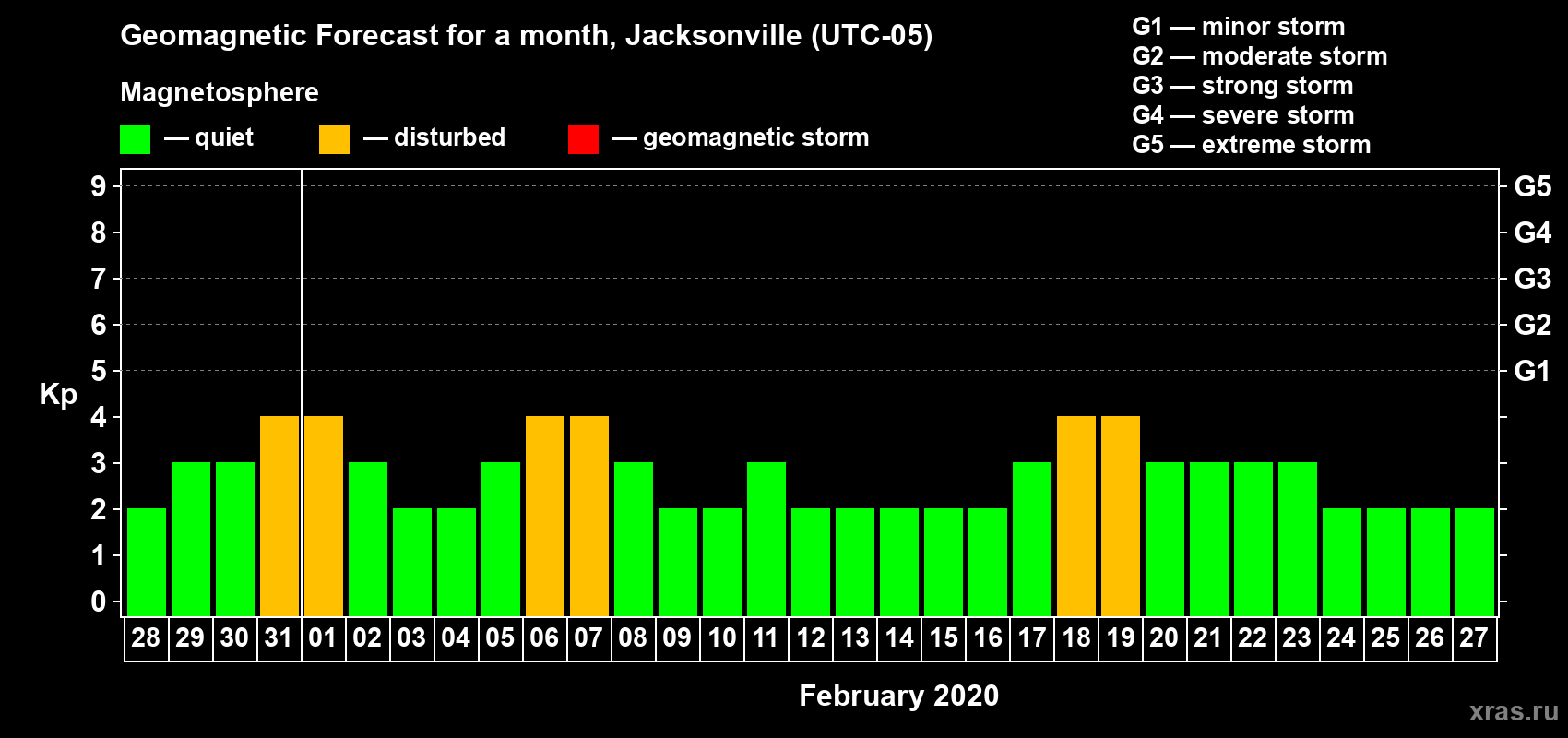This screenshot has height=738, width=1568.
Task: Click the date label 30
Action: [234, 637]
